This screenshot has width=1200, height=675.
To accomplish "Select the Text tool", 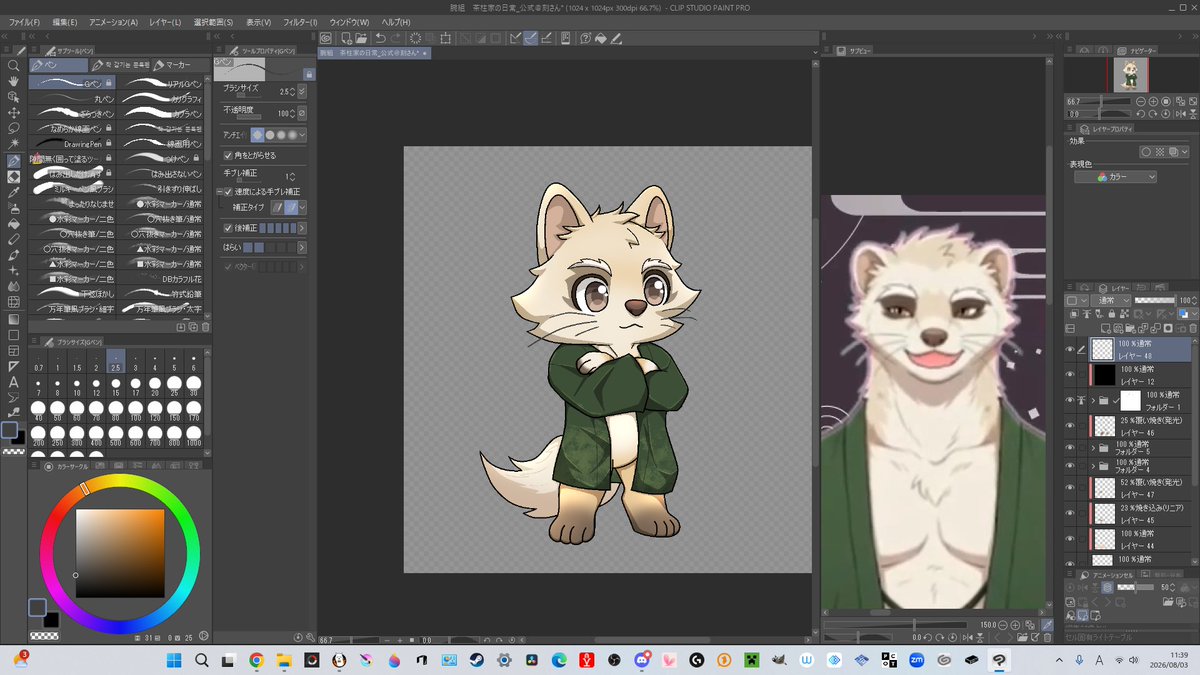I will click(x=14, y=382).
